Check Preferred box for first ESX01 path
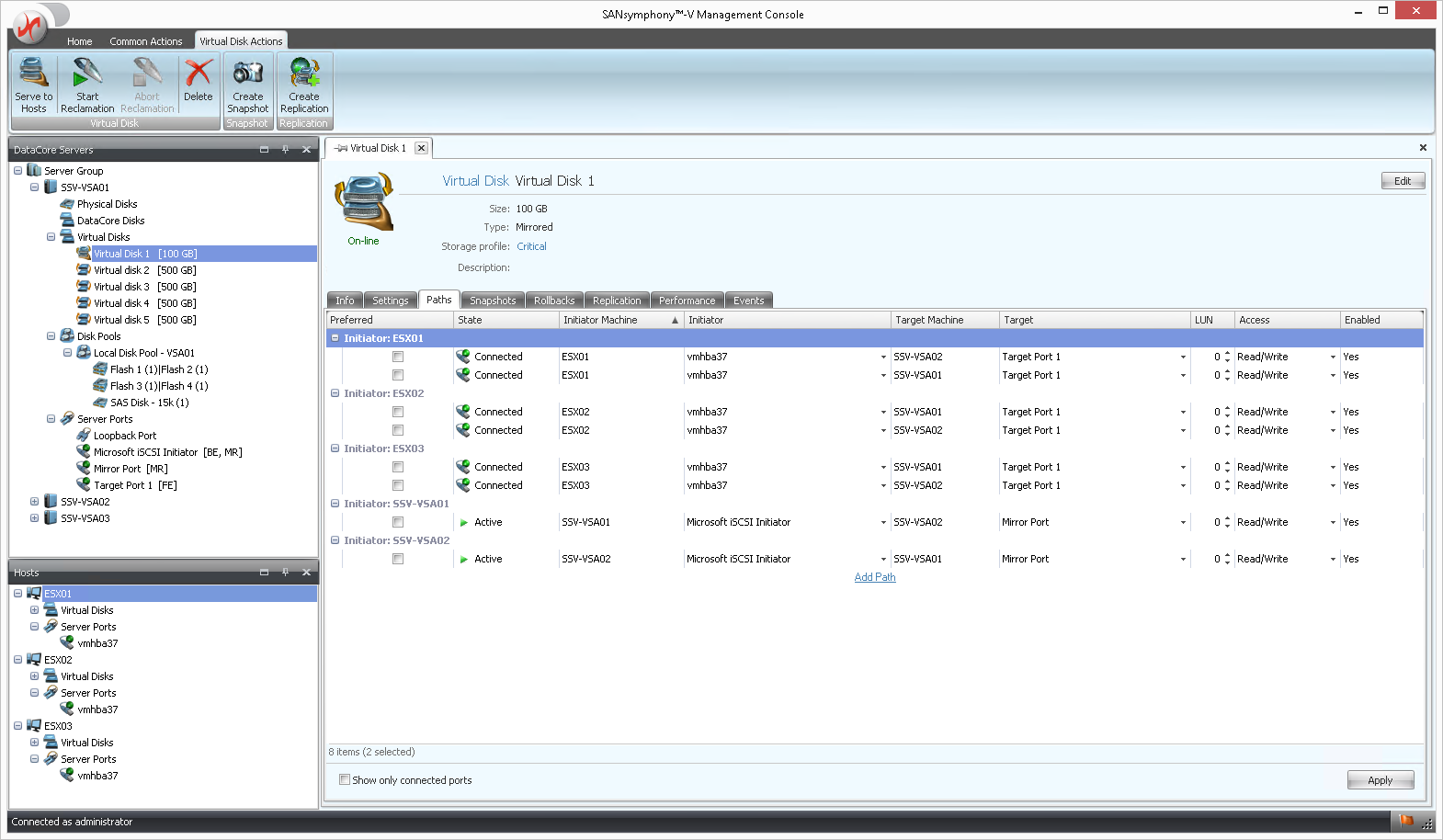This screenshot has width=1443, height=840. [x=398, y=357]
